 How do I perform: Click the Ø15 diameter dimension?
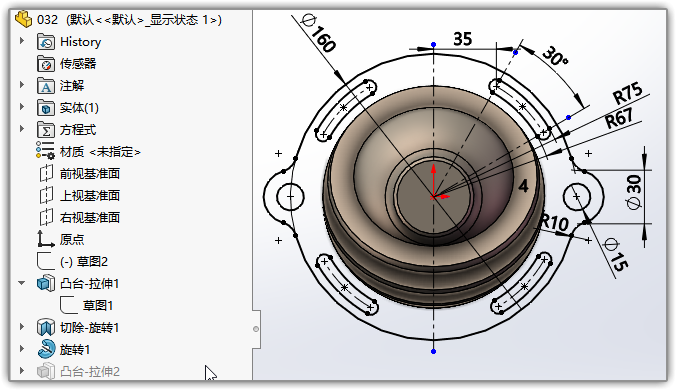[x=616, y=255]
